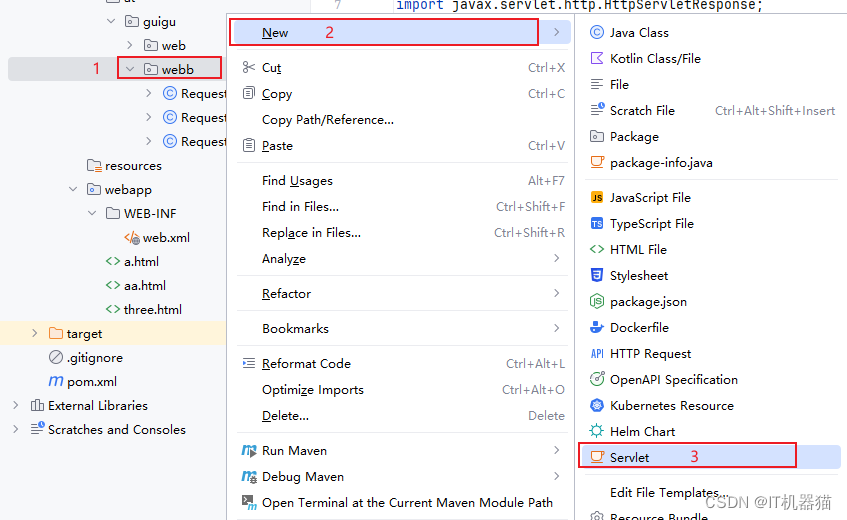Click the Kubernetes Resource icon

[x=596, y=406]
